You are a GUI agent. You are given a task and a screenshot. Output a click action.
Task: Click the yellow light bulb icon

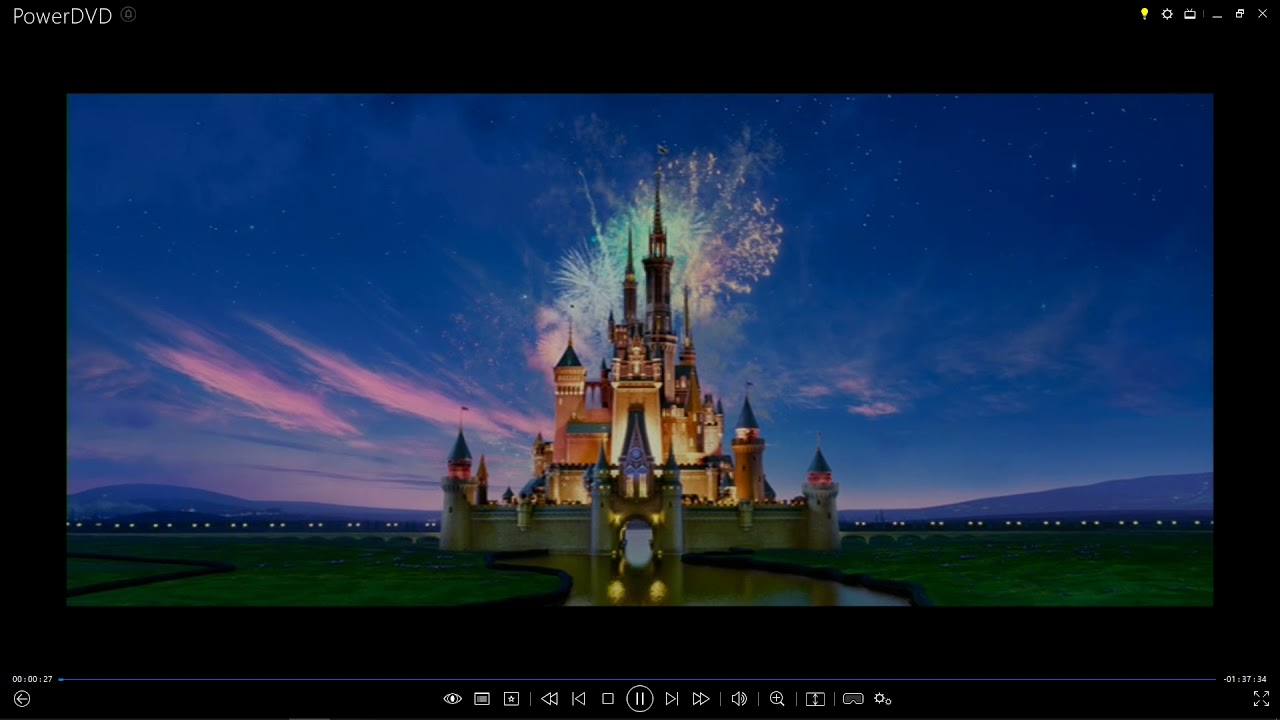point(1145,14)
